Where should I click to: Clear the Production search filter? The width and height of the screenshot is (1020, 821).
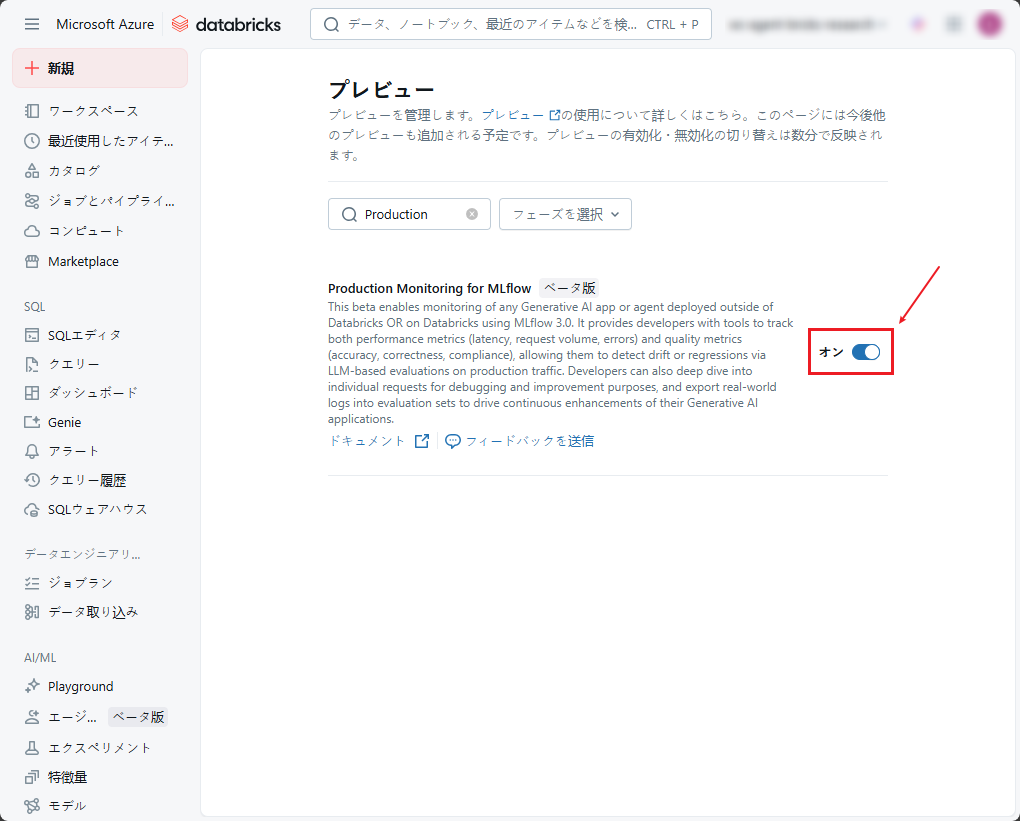472,214
